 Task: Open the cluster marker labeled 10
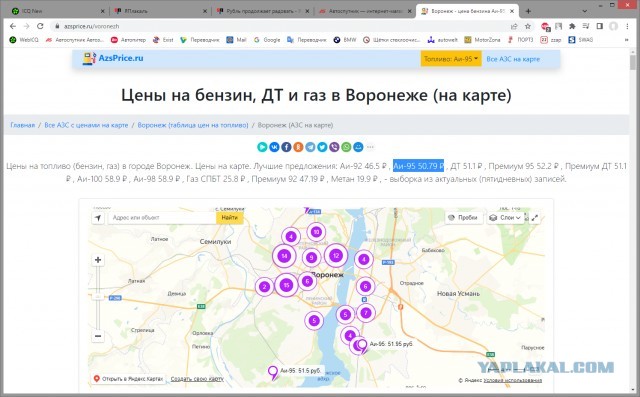click(x=316, y=232)
